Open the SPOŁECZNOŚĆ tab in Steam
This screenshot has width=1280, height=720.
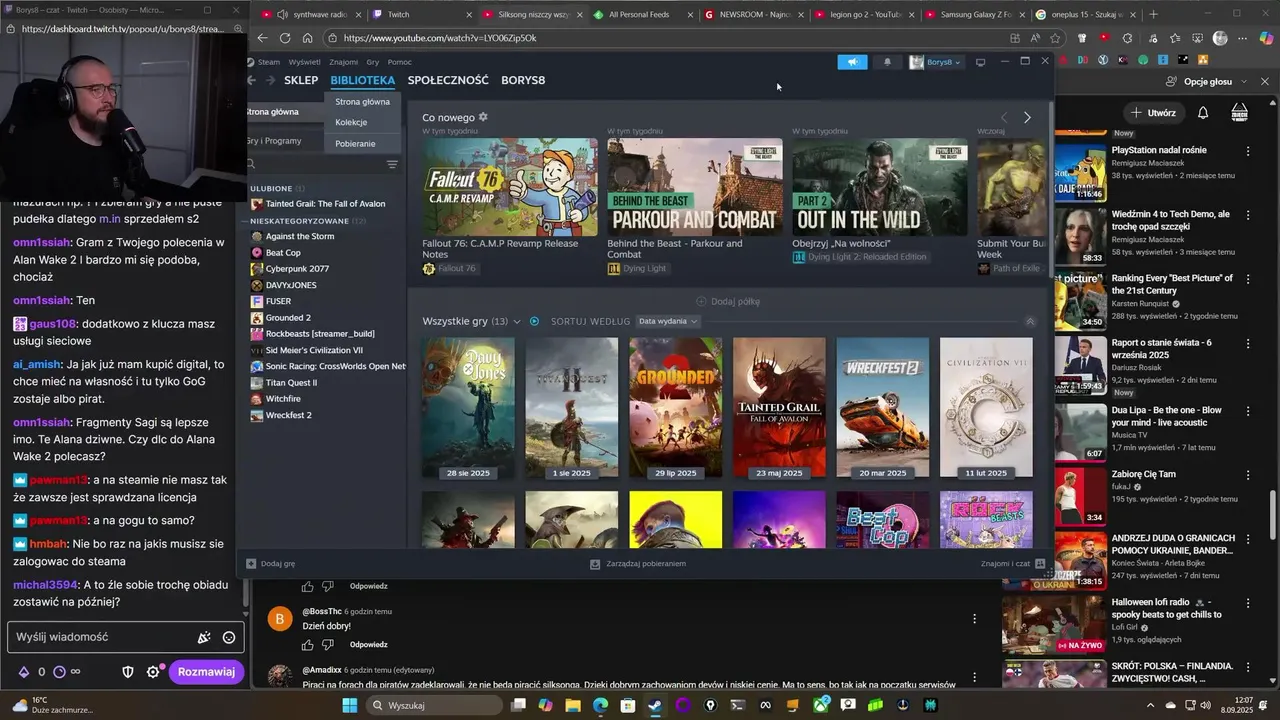click(448, 80)
